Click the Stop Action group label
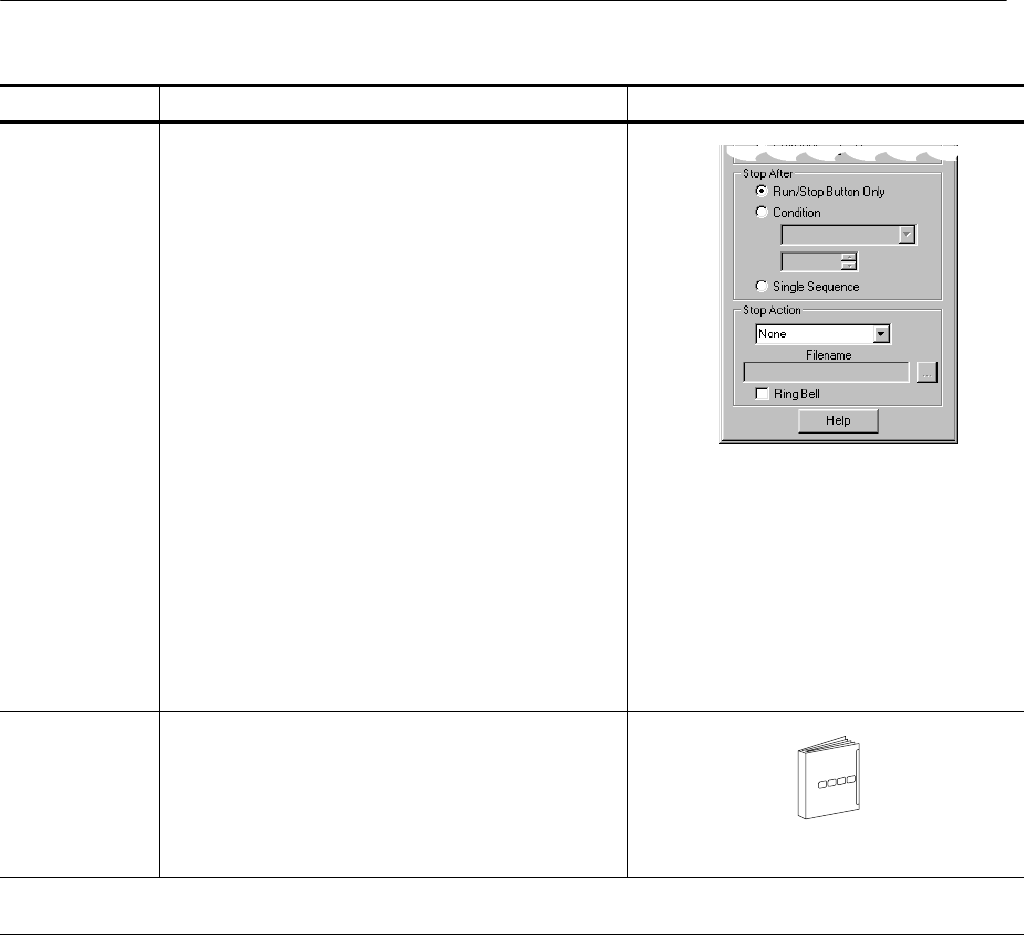The image size is (1024, 935). click(x=772, y=310)
